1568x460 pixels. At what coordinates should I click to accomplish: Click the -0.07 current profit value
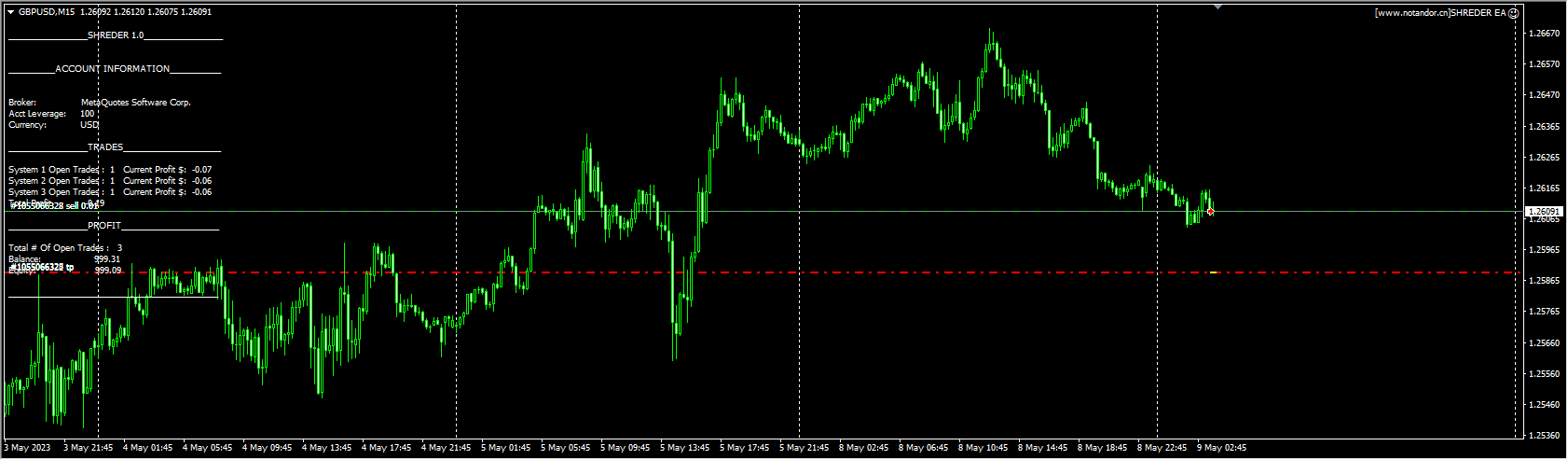201,170
